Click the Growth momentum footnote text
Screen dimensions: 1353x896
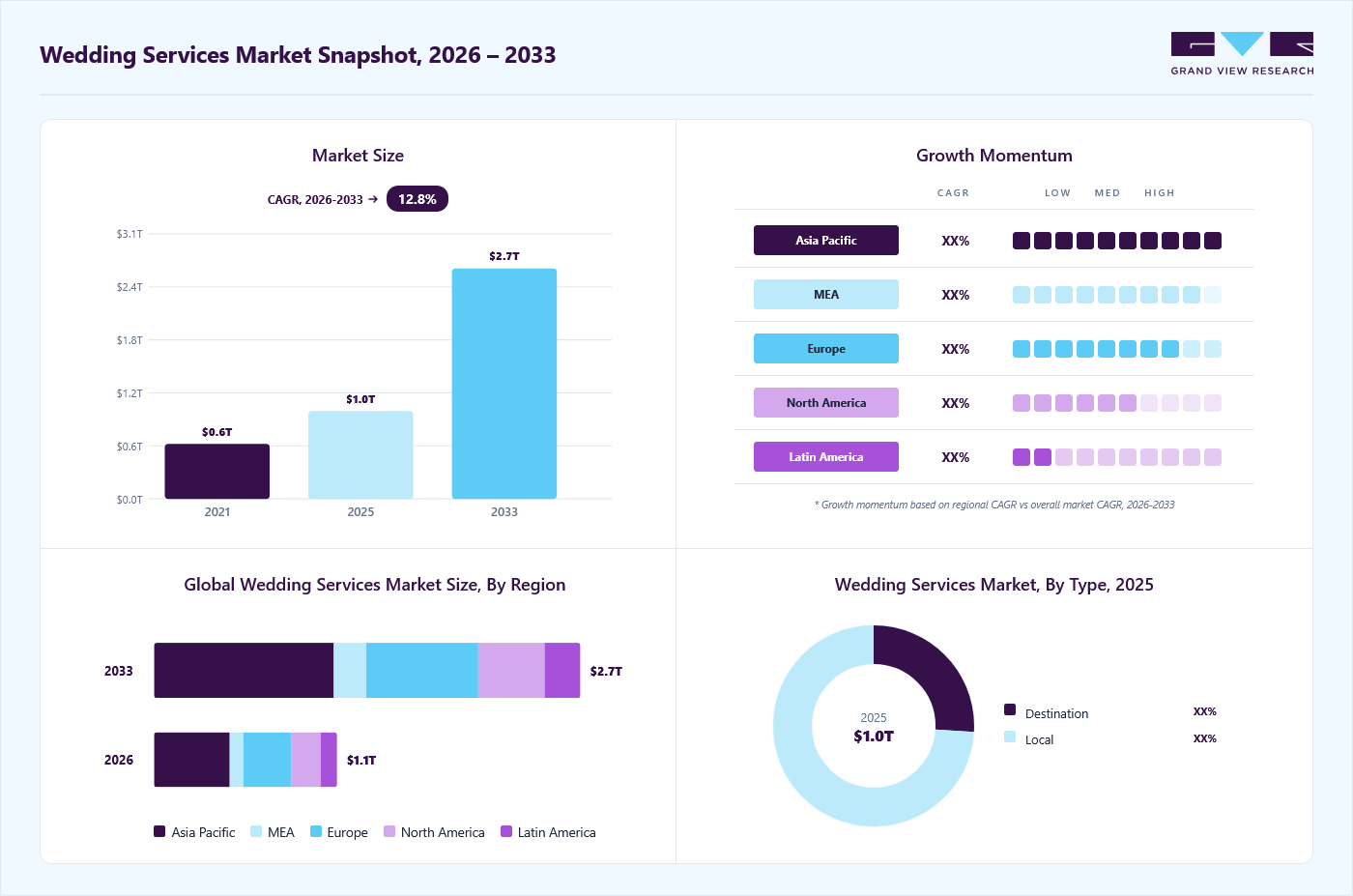point(994,505)
